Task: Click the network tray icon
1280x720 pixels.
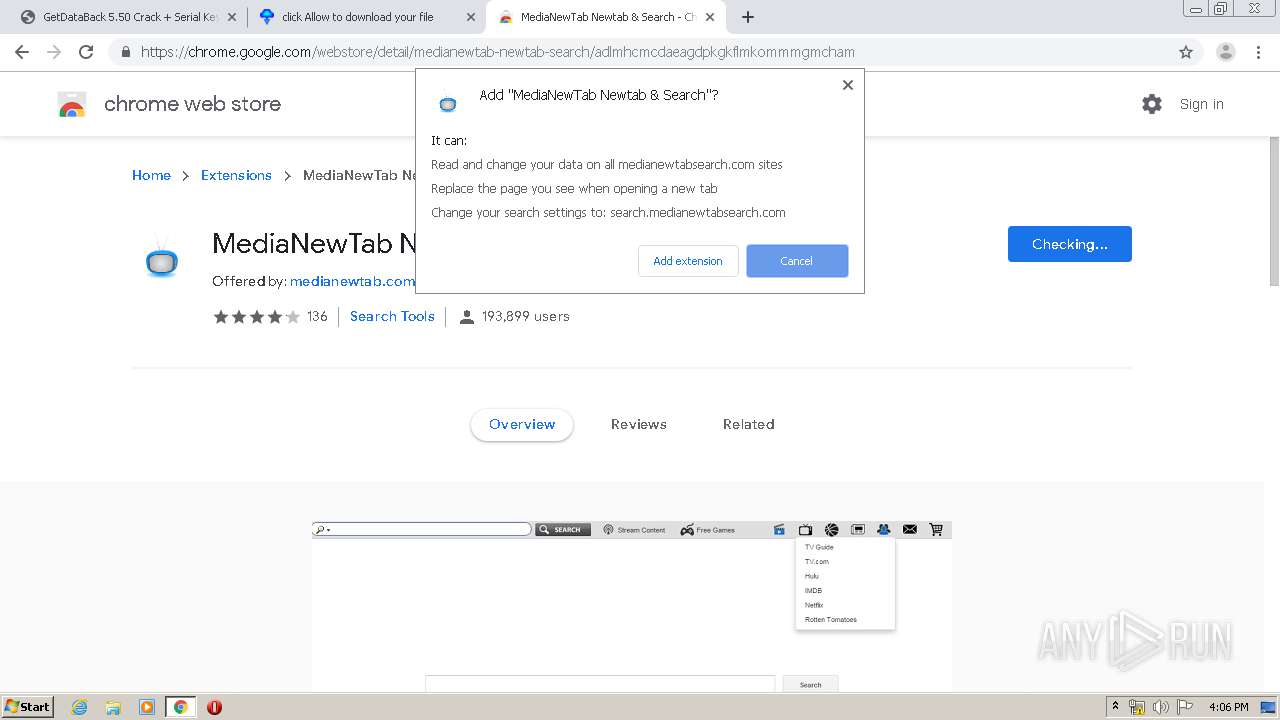Action: click(1137, 707)
